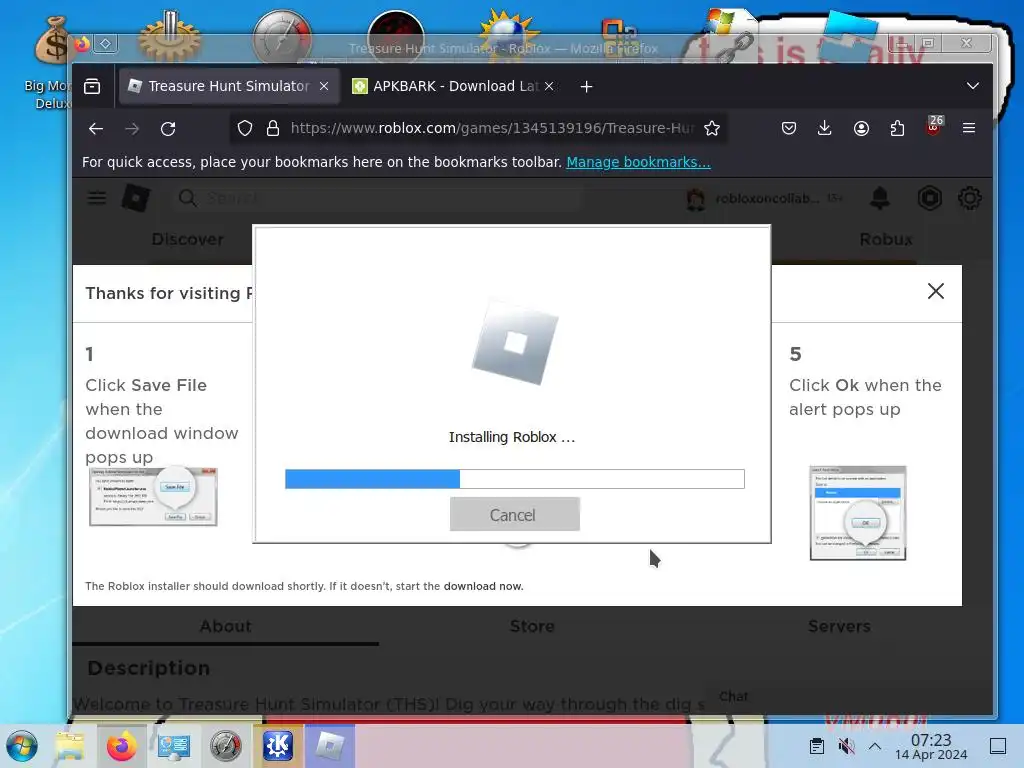Go back to previous page
Image resolution: width=1024 pixels, height=768 pixels.
point(96,129)
